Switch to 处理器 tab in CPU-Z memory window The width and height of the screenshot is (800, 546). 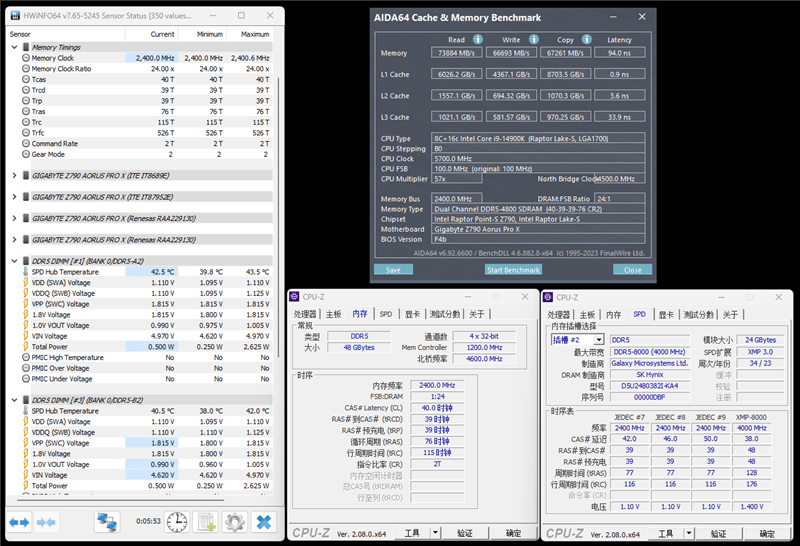pyautogui.click(x=305, y=314)
